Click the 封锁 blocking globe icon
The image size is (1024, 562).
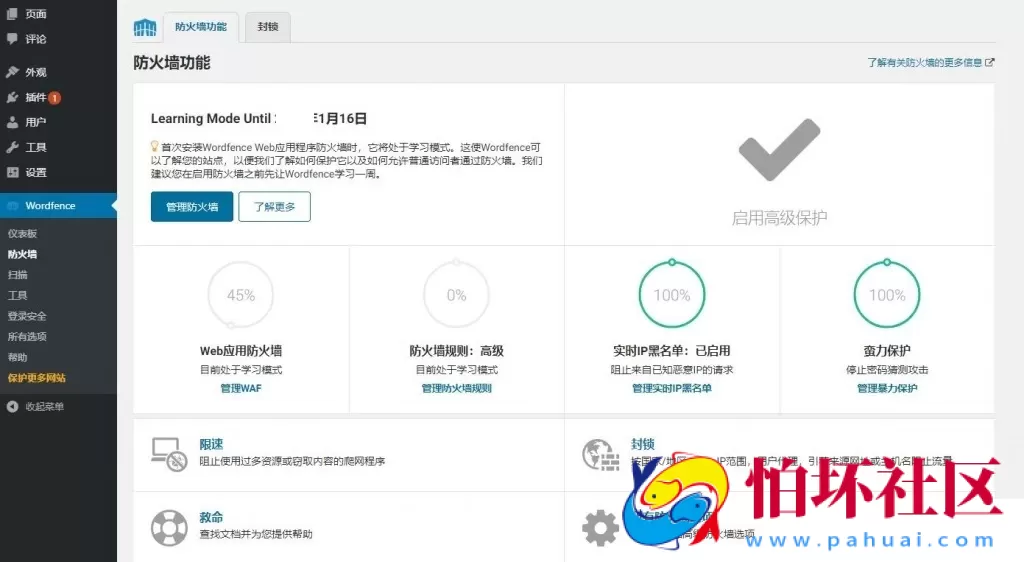pos(600,455)
